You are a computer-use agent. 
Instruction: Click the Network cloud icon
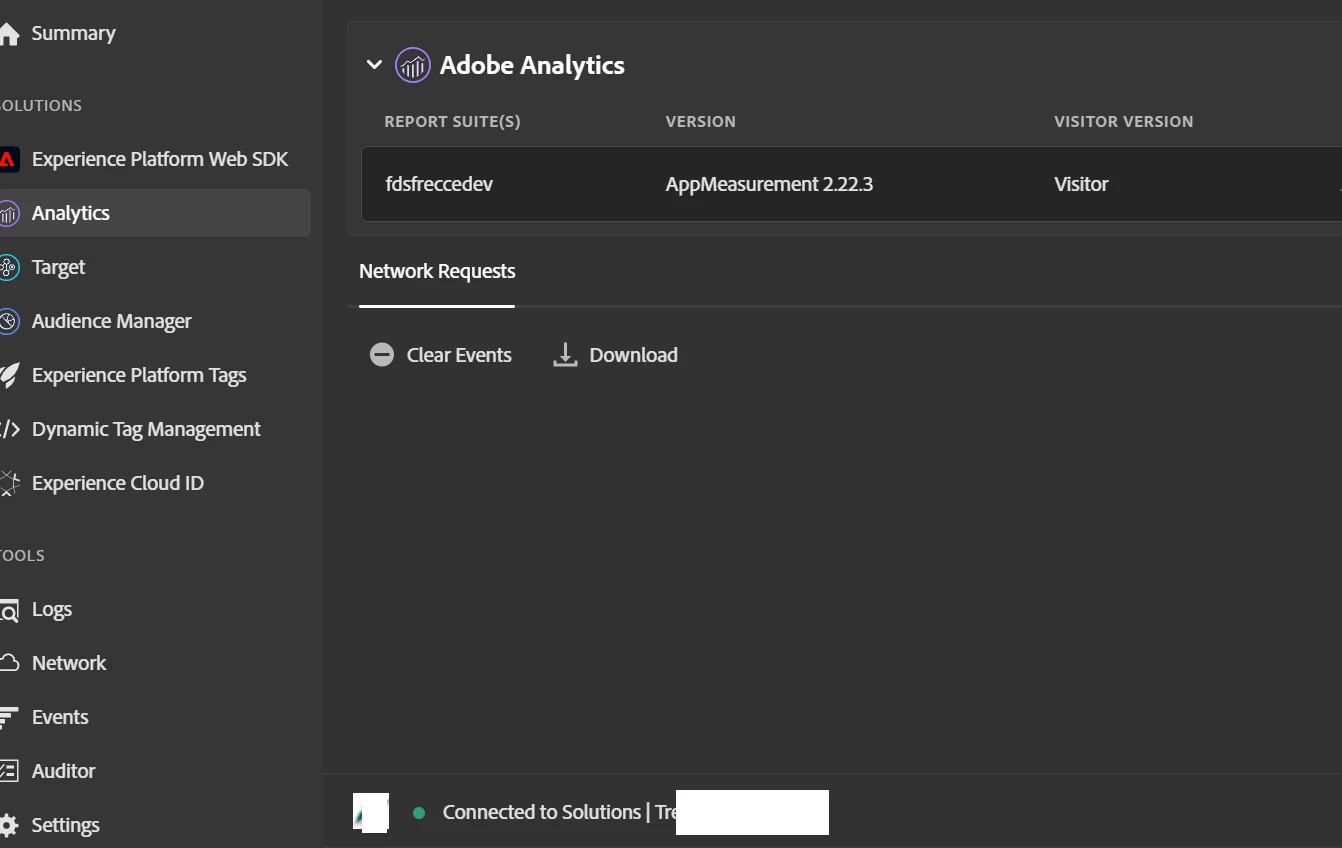(x=9, y=663)
